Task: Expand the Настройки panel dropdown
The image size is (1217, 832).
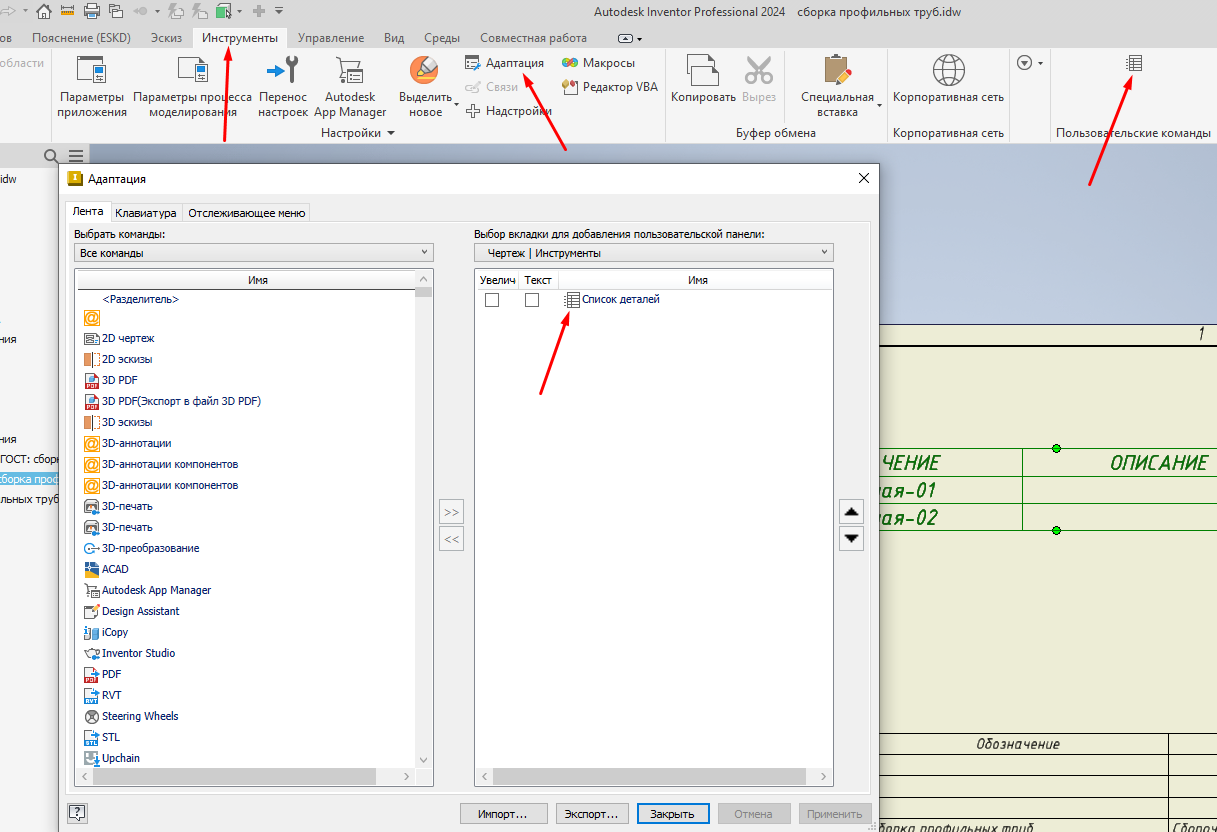Action: 391,133
